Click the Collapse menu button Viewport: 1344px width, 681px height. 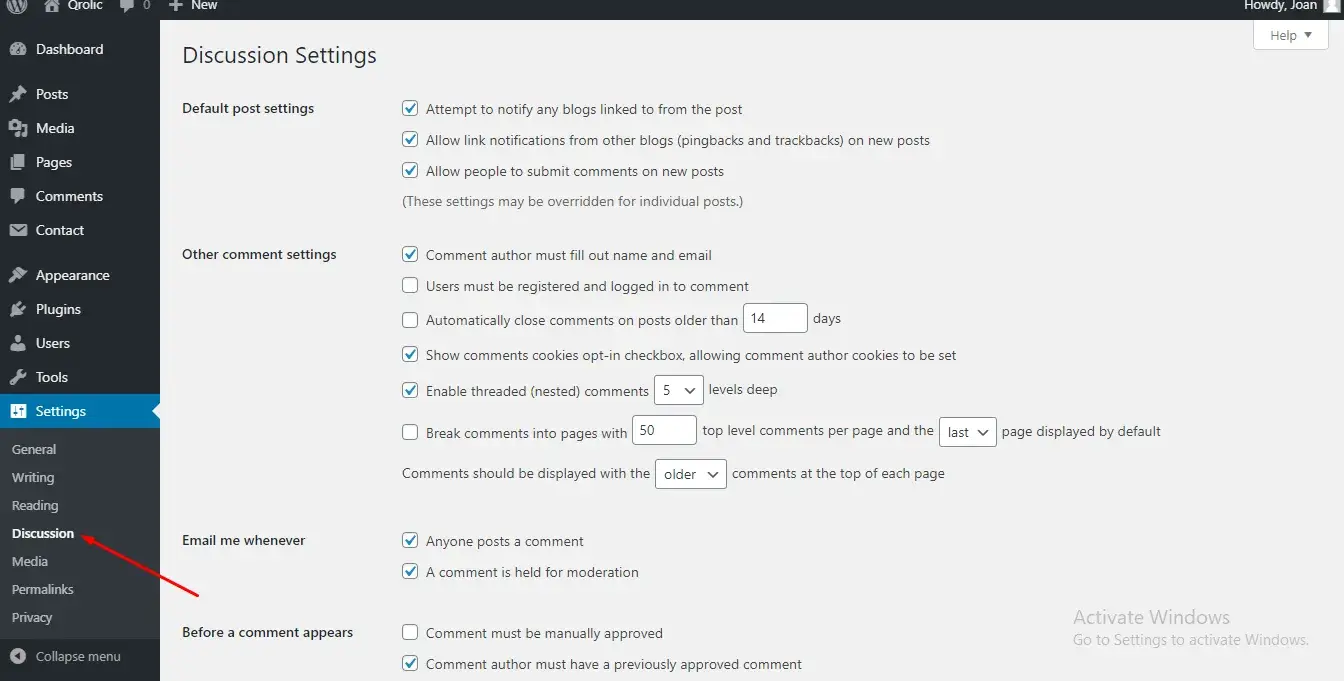[x=66, y=657]
